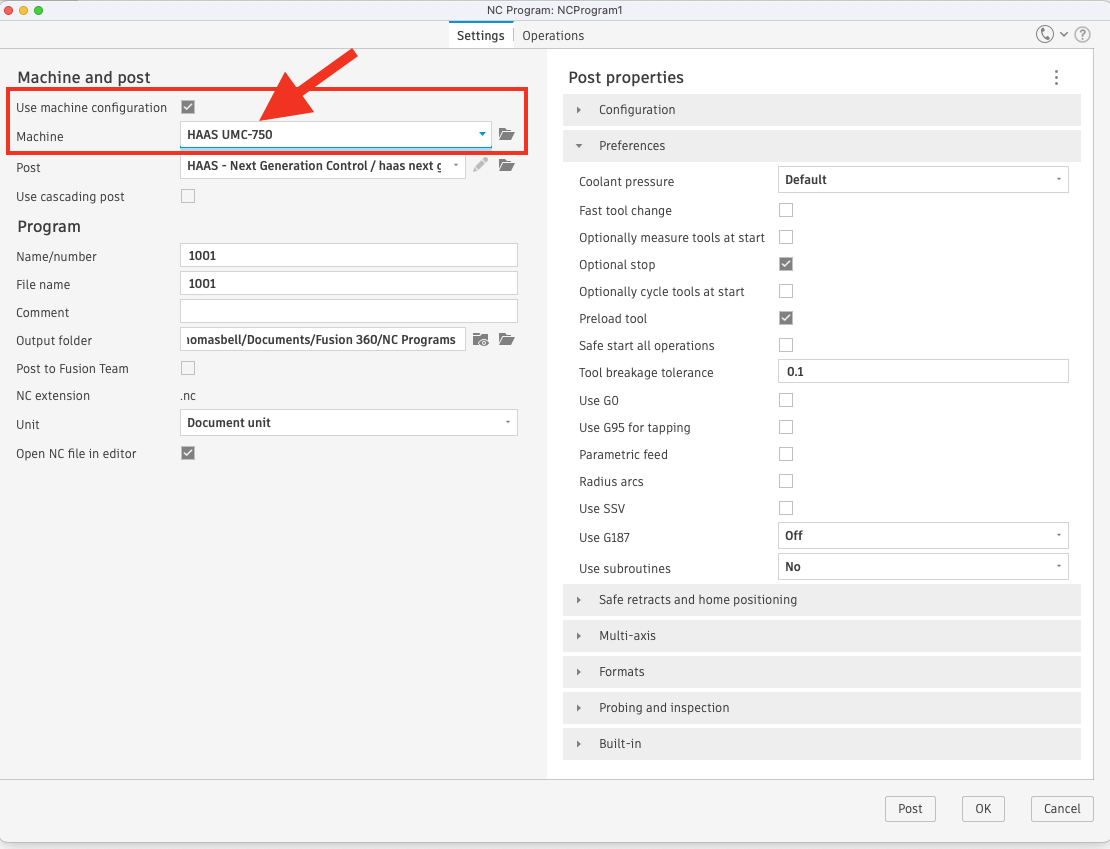
Task: Click the File name input field
Action: pyautogui.click(x=348, y=283)
